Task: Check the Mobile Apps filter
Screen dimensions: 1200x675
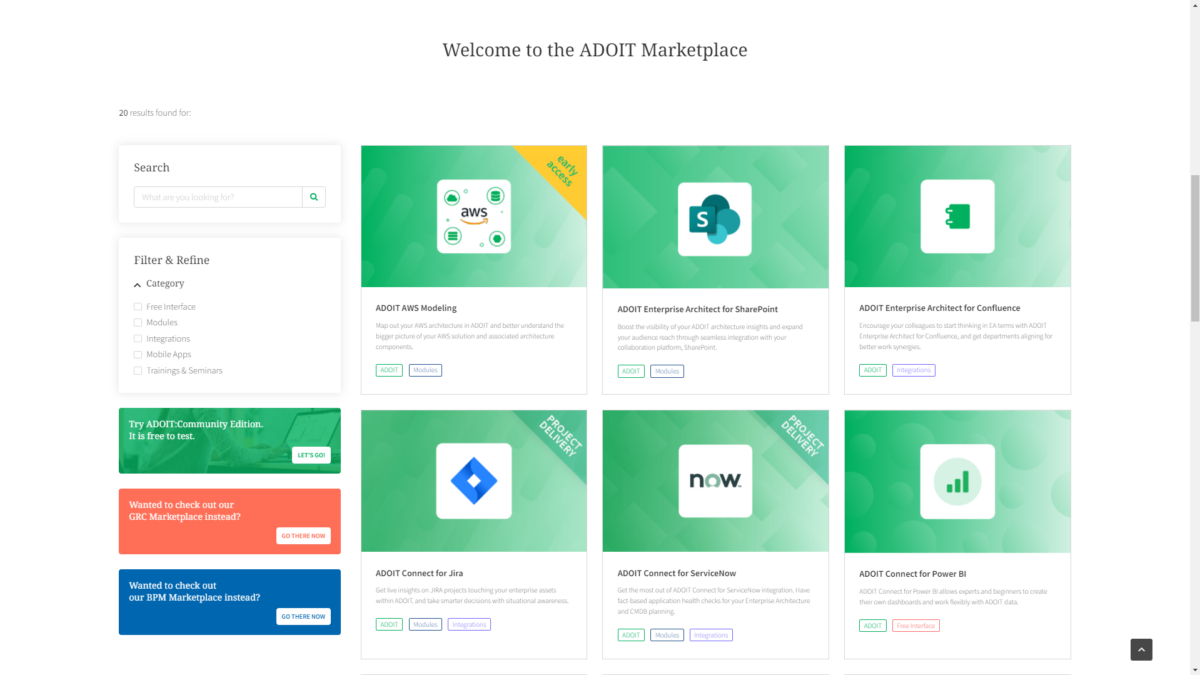Action: (x=137, y=354)
